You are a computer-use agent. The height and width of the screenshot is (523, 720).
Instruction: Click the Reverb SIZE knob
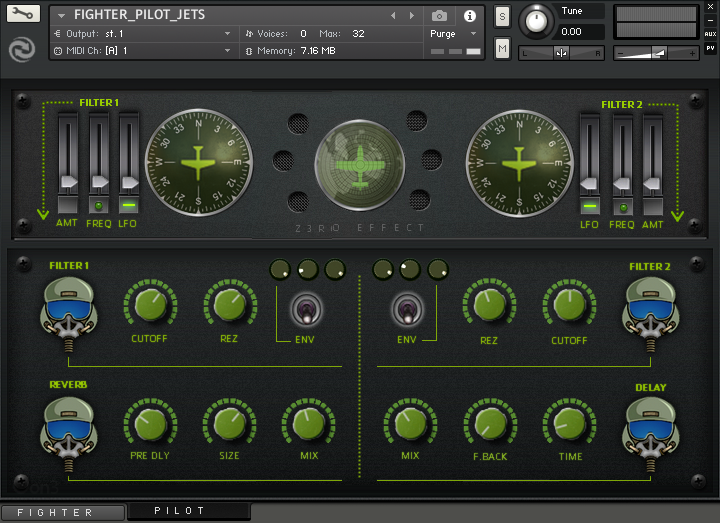(230, 424)
